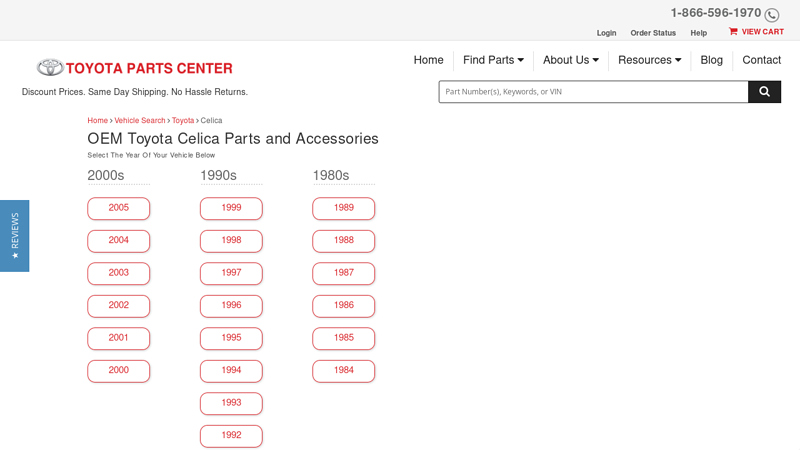Expand the About Us dropdown
This screenshot has width=800, height=450.
click(x=570, y=60)
